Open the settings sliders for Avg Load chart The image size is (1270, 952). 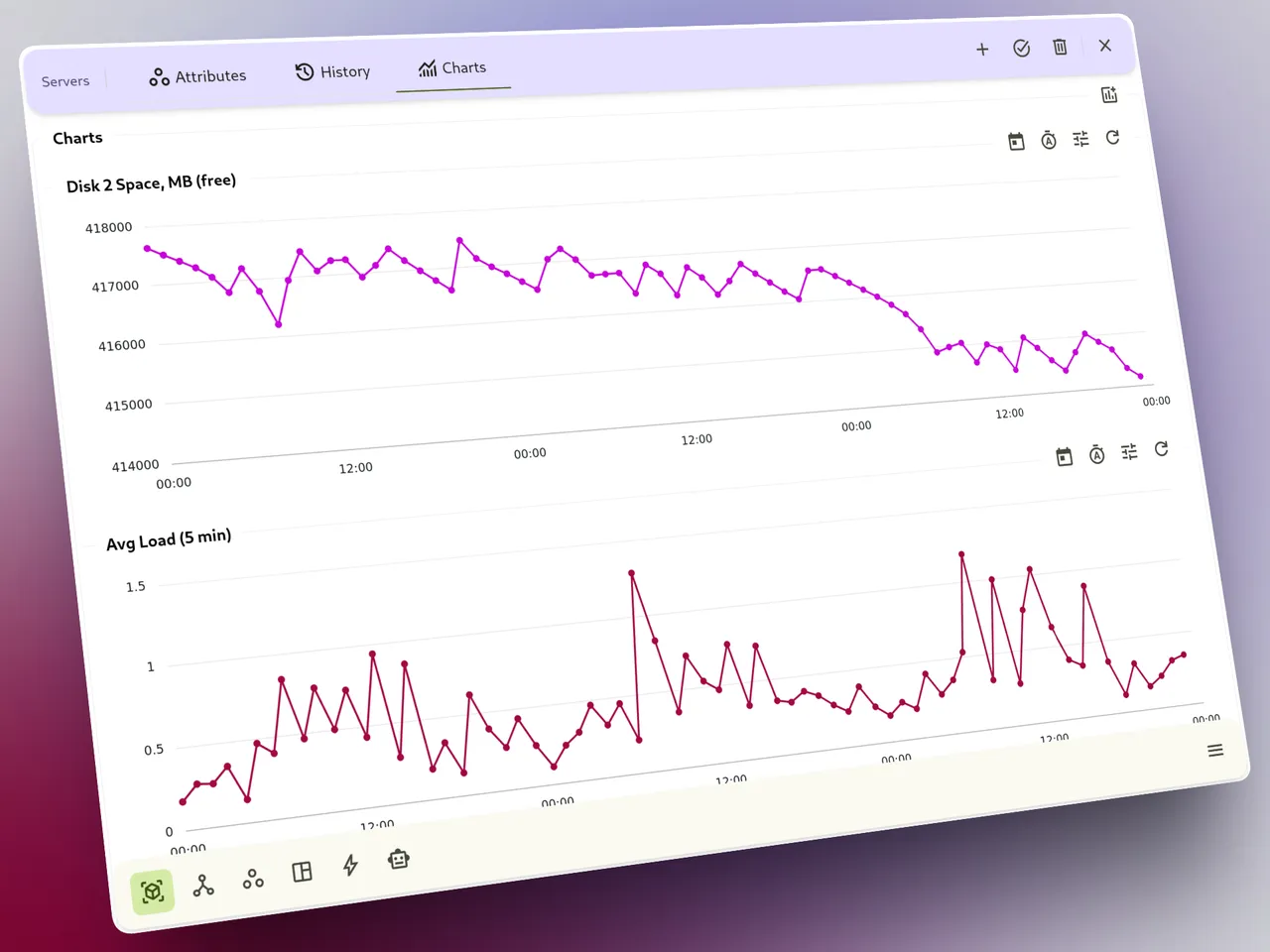click(1128, 451)
